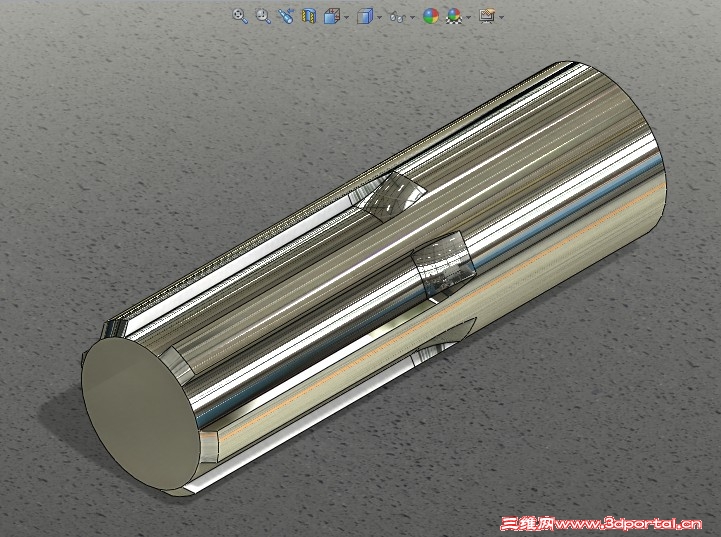
Task: Click the View Orientation cube icon
Action: [332, 17]
